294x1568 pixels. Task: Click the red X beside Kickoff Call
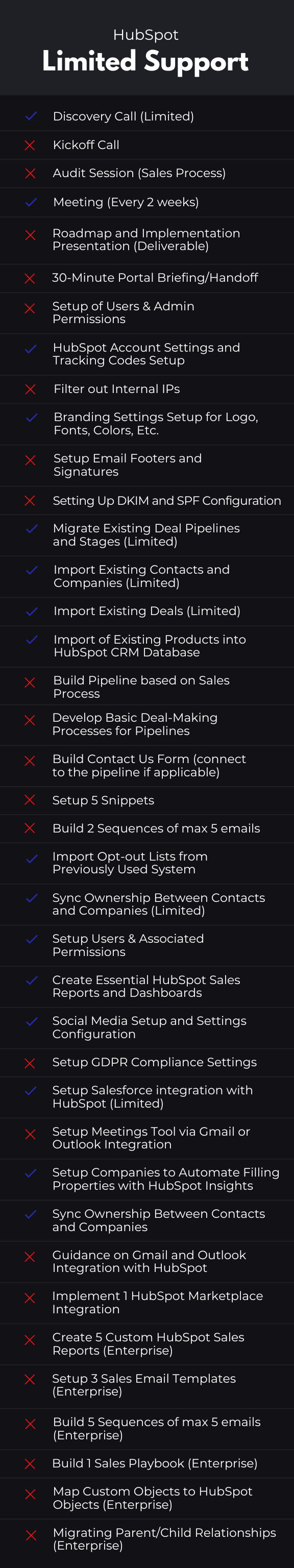click(30, 145)
